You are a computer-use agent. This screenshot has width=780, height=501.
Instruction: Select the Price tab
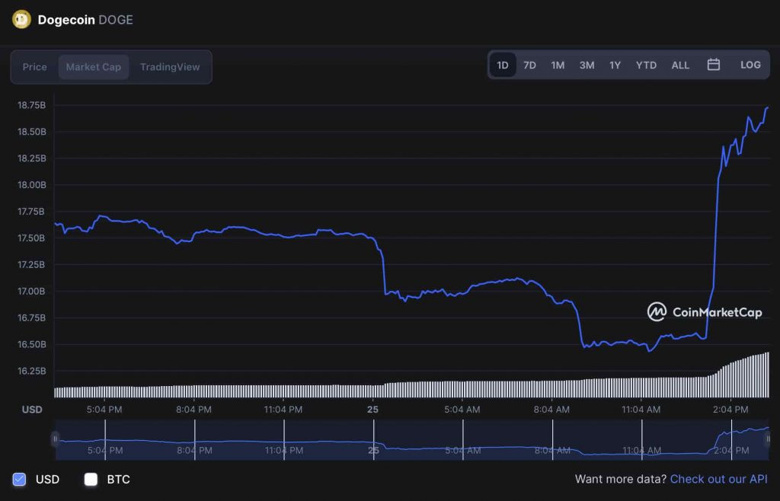[34, 67]
